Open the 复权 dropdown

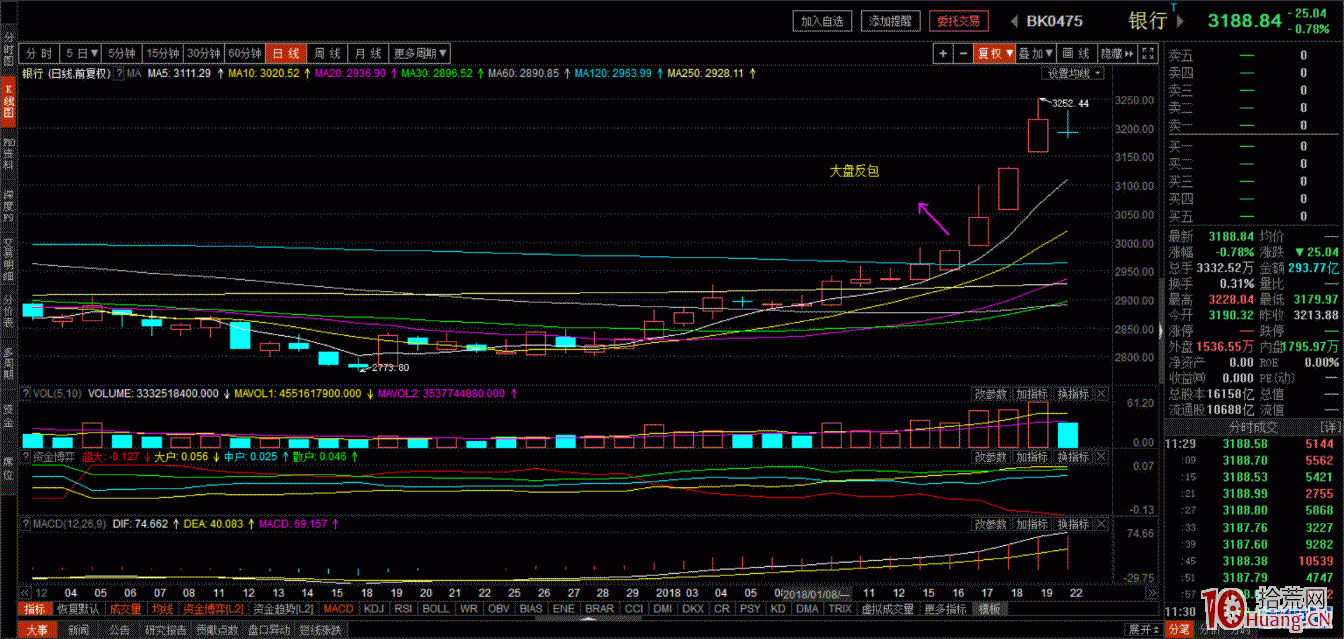tap(995, 53)
